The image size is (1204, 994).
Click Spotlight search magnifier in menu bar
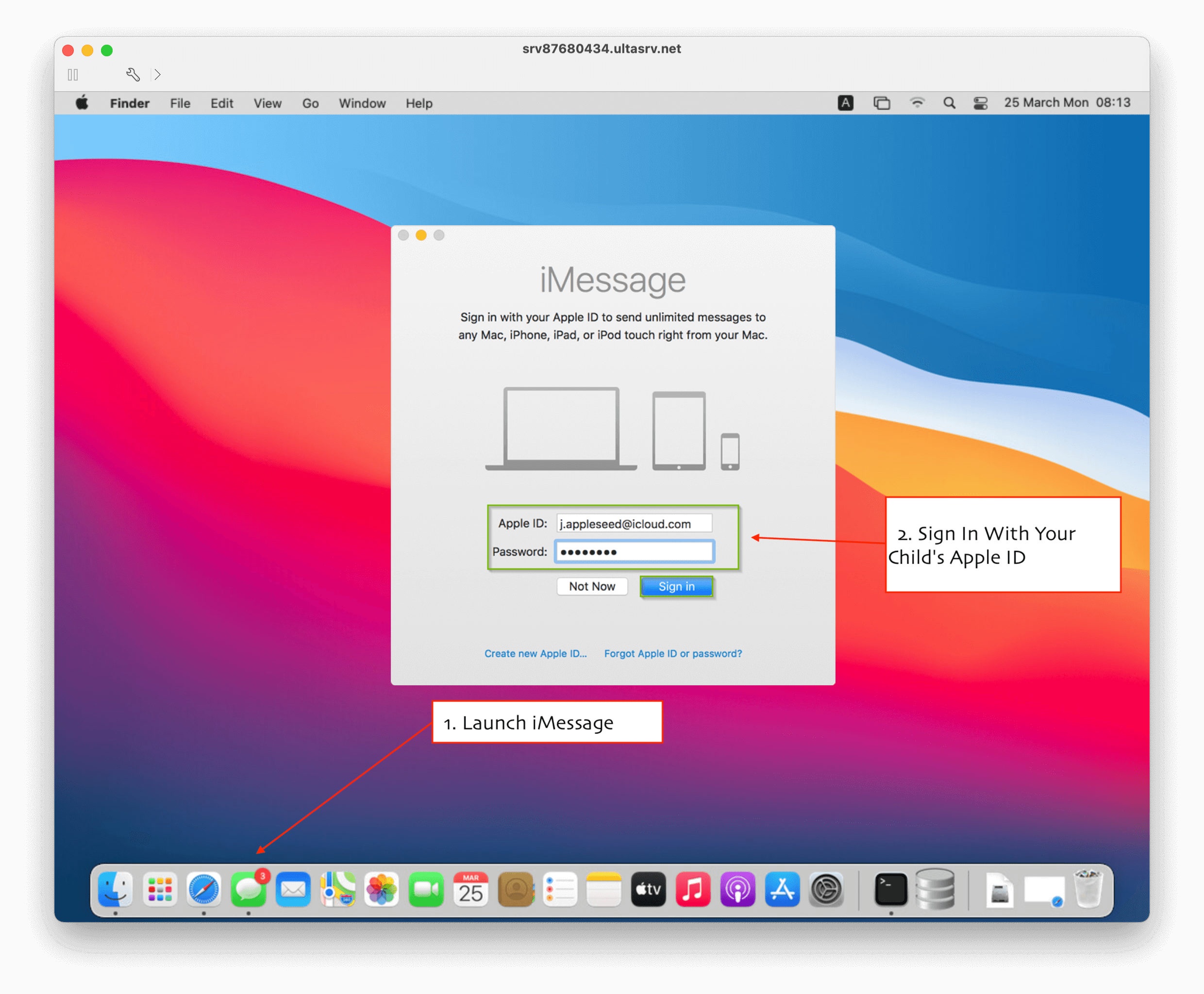coord(949,103)
